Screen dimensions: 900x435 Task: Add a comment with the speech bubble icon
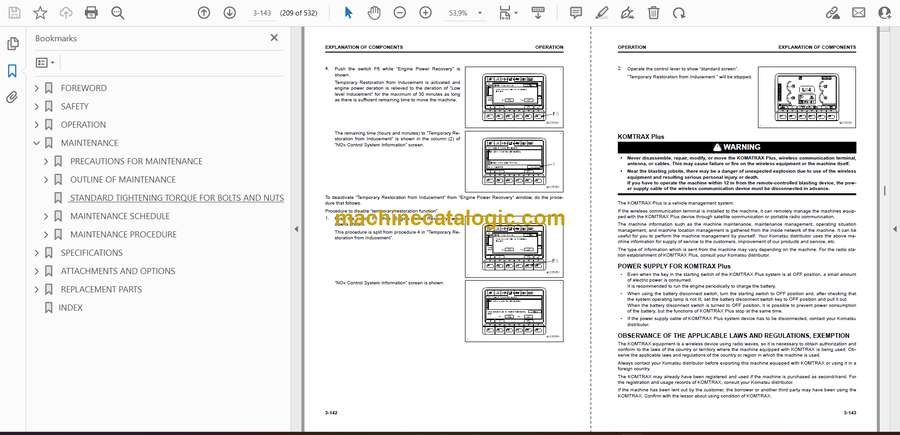click(576, 13)
